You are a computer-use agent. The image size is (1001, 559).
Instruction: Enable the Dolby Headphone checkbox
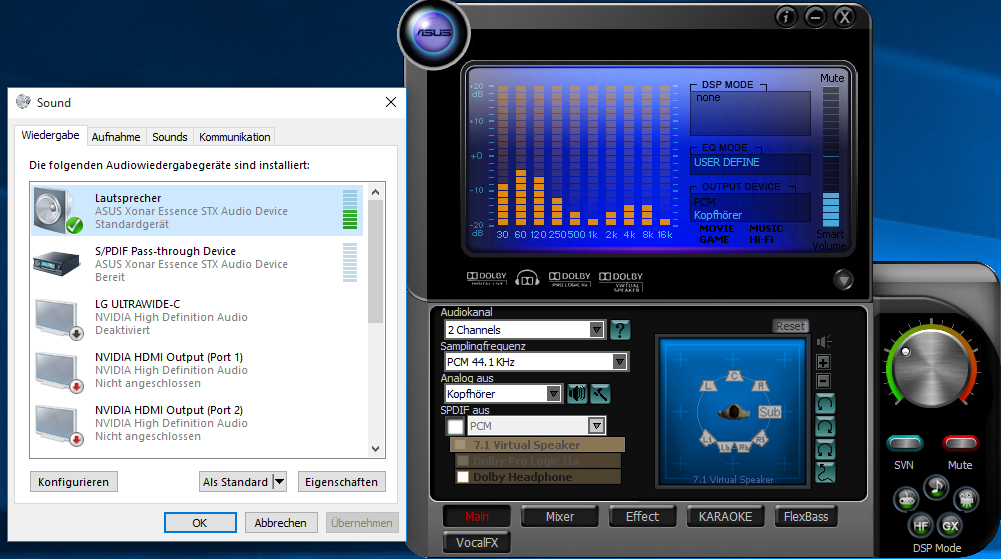tap(463, 477)
